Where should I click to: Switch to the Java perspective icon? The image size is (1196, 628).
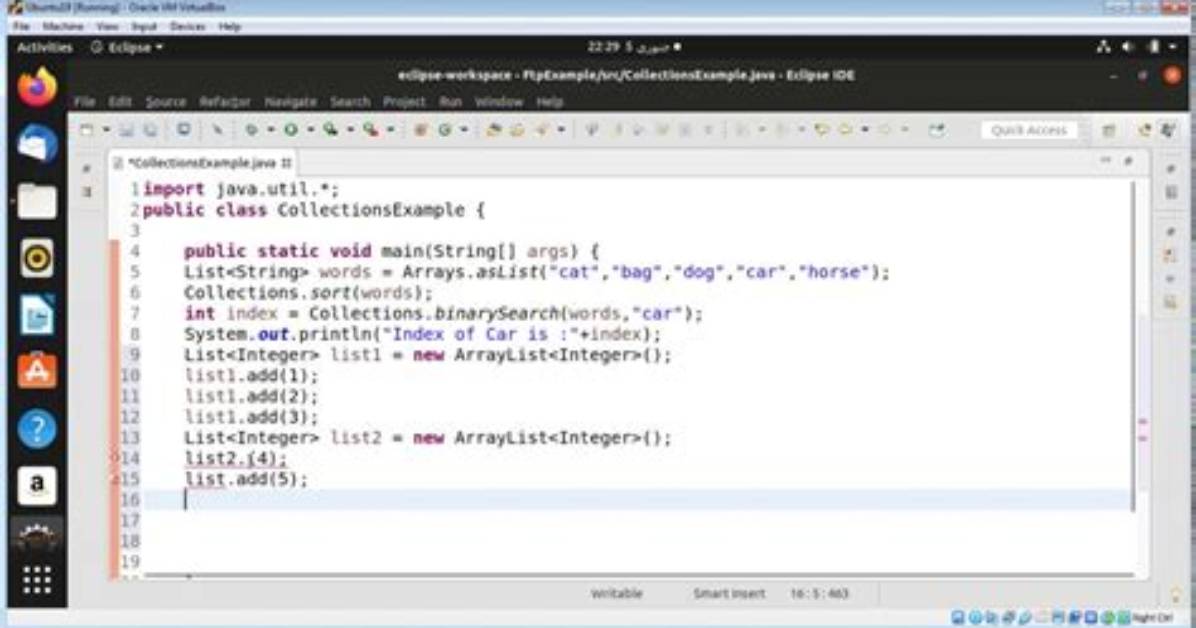(1144, 130)
